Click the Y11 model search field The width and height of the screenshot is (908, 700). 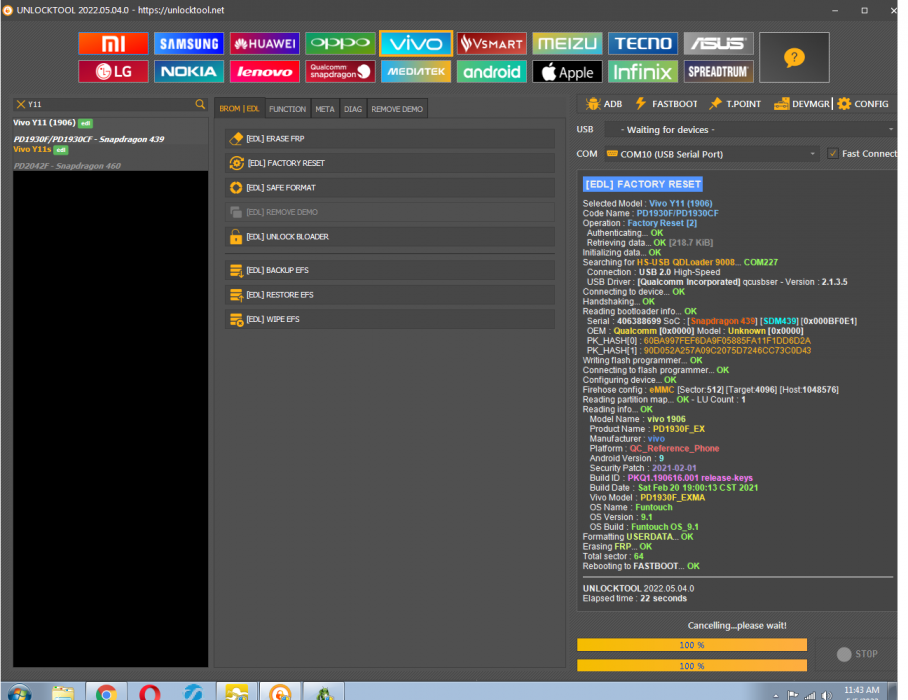coord(110,104)
